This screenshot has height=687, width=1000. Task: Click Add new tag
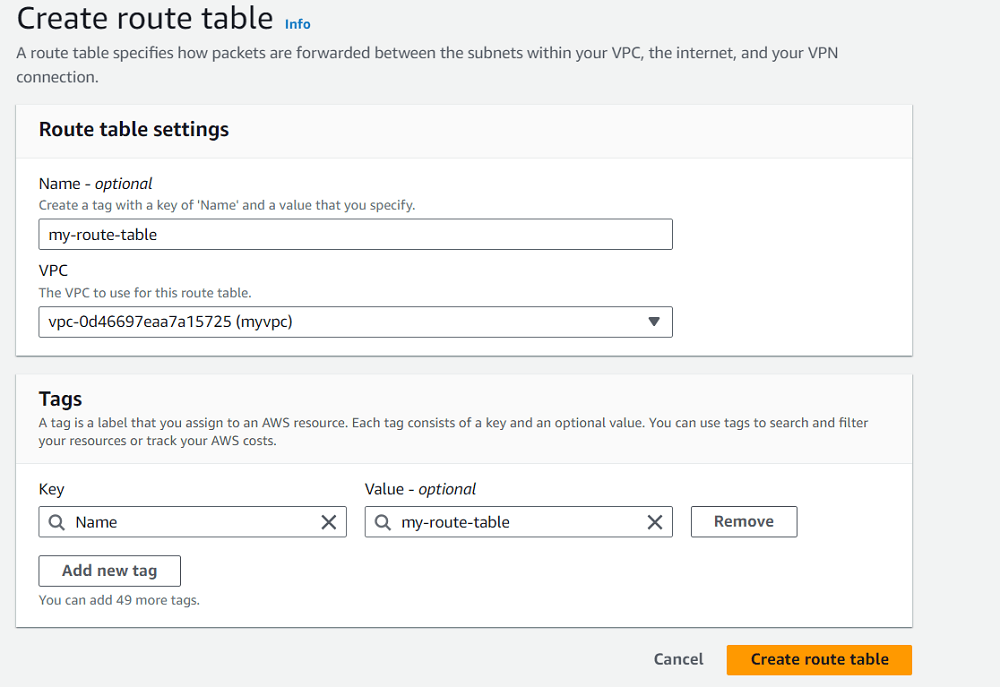109,571
